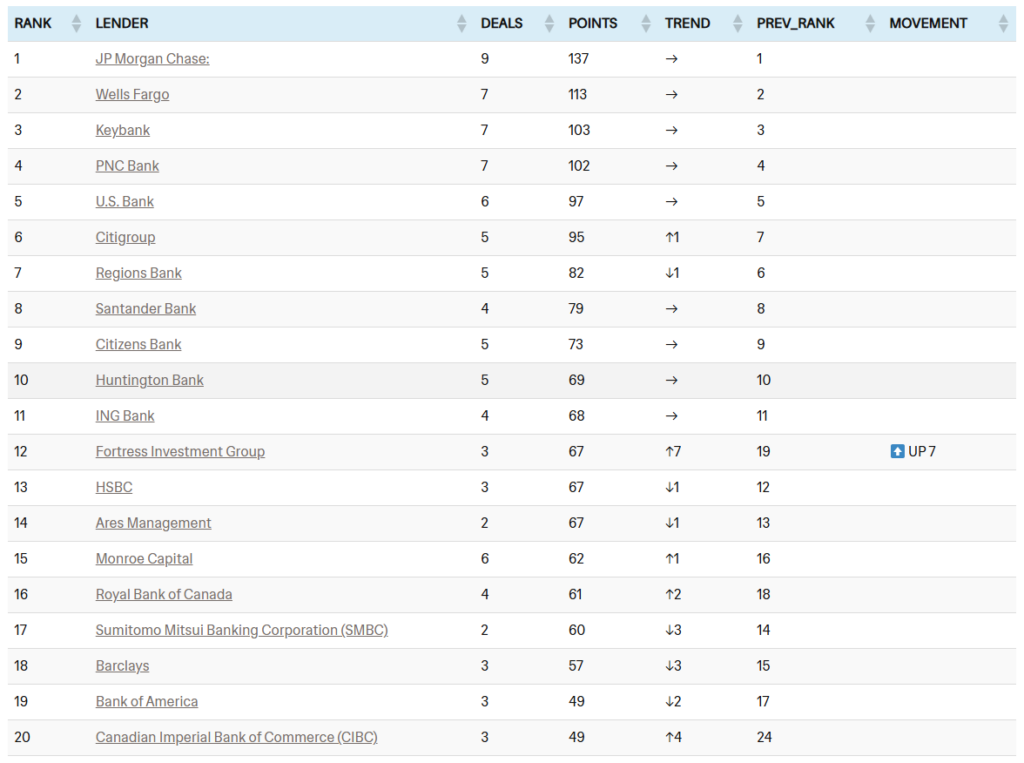Open the Barclays lender link
Screen dimensions: 1024x763
point(122,666)
